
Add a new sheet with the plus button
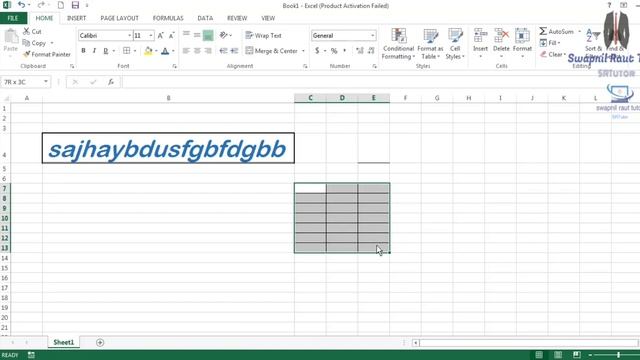click(100, 342)
